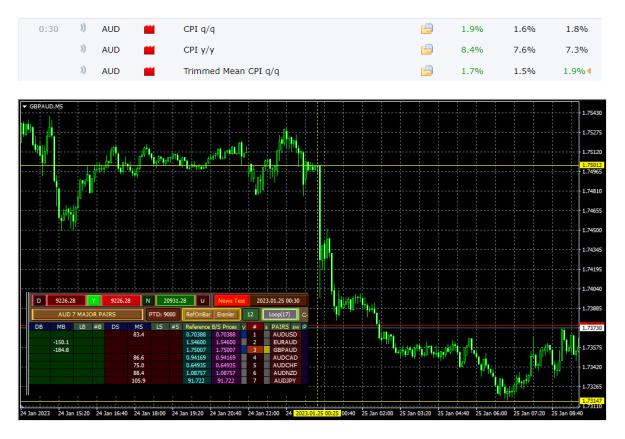The height and width of the screenshot is (439, 625).
Task: Click revised marker next to 1.9% previous value
Action: pyautogui.click(x=589, y=71)
